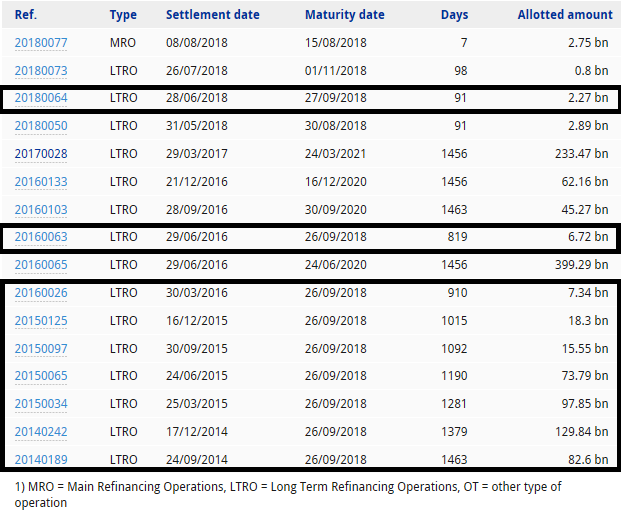Screen dimensions: 621x515
Task: Open reference 20140189
Action: pyautogui.click(x=41, y=460)
